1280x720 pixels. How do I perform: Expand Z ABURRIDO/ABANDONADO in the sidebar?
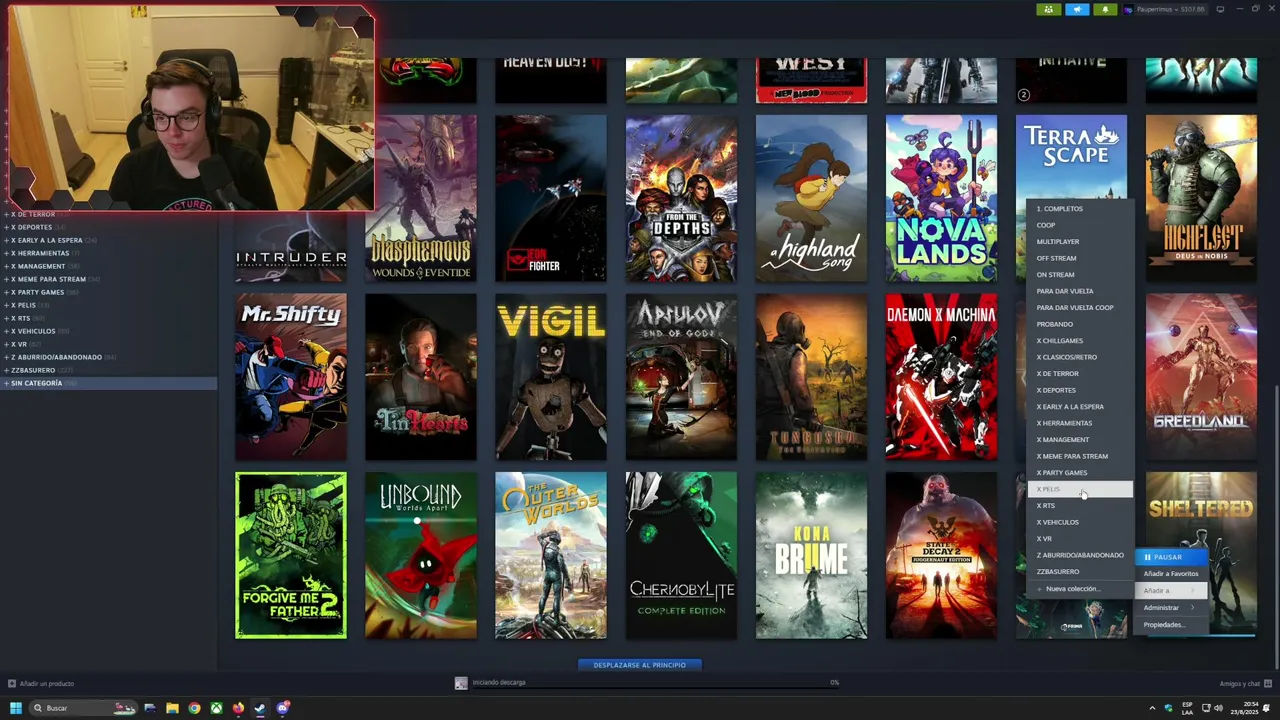point(7,357)
